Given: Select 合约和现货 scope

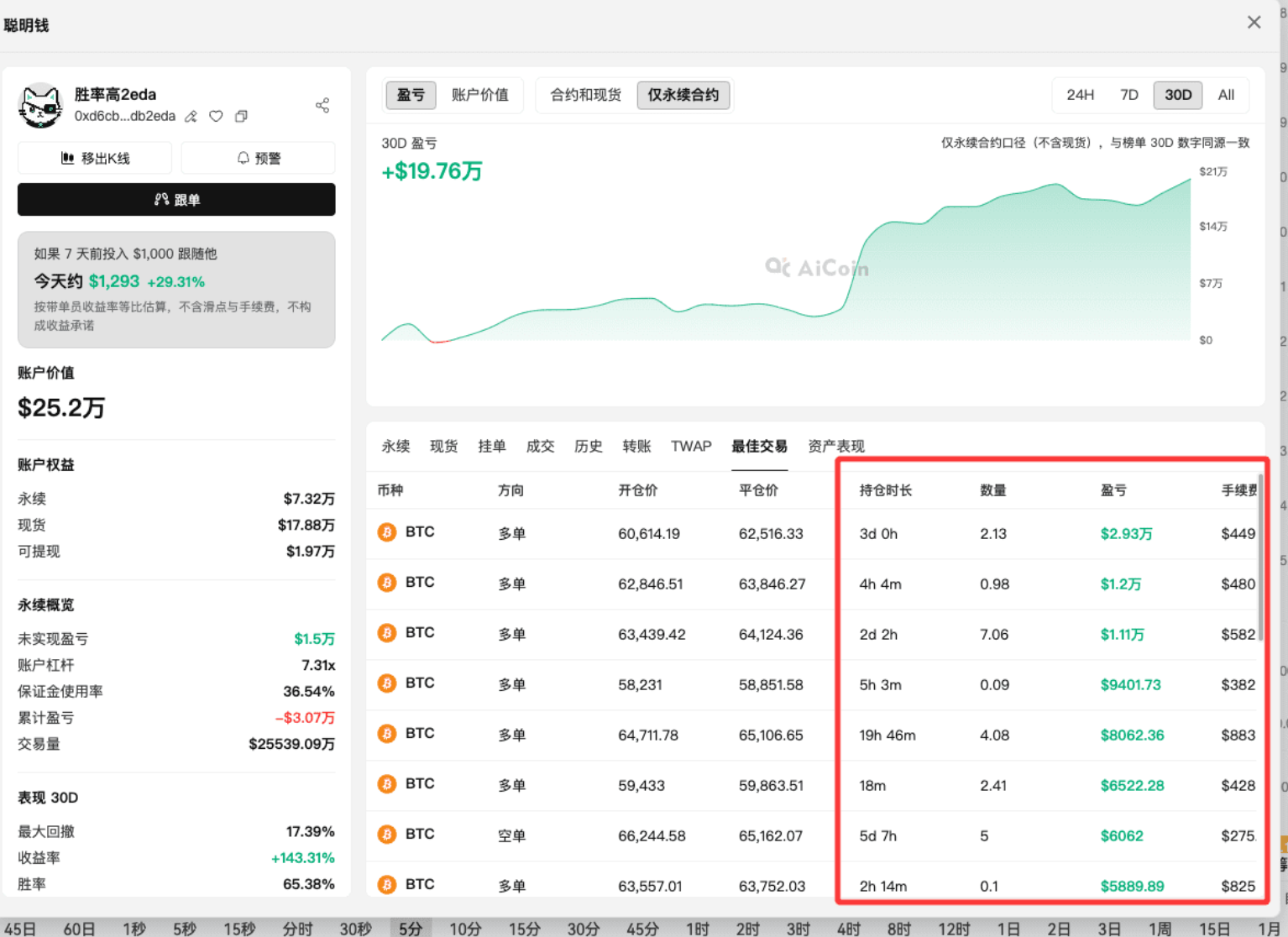Looking at the screenshot, I should [585, 95].
